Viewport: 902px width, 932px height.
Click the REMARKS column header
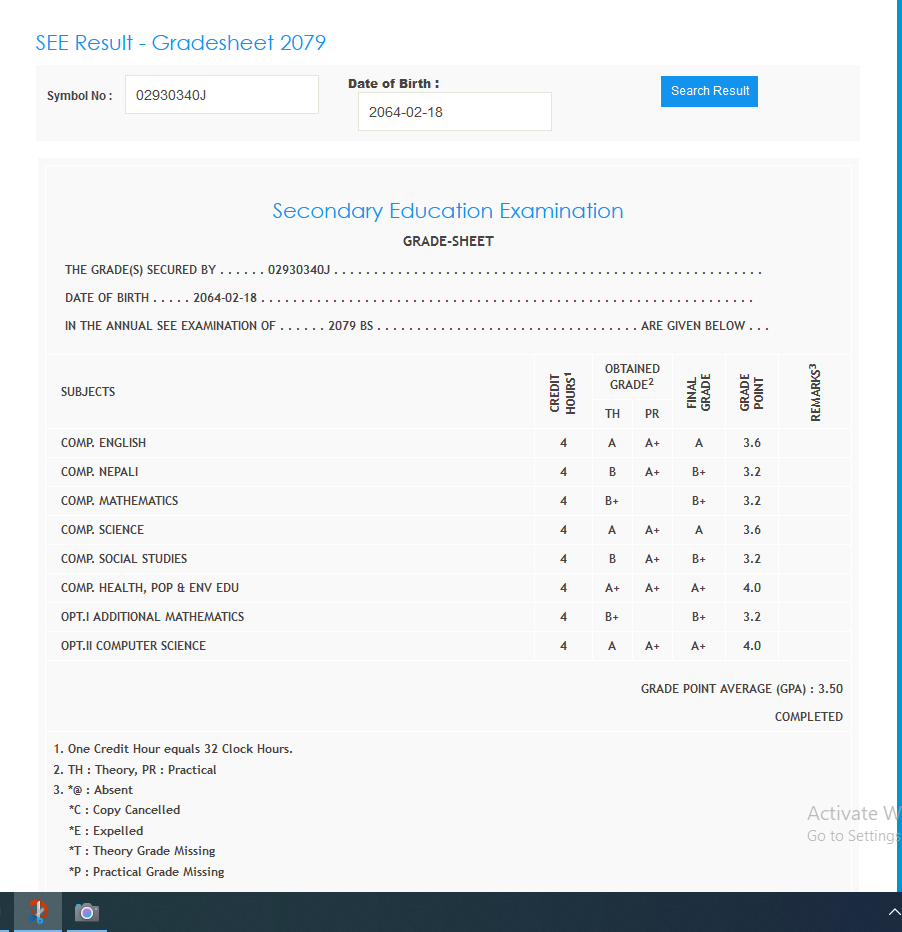[x=815, y=392]
